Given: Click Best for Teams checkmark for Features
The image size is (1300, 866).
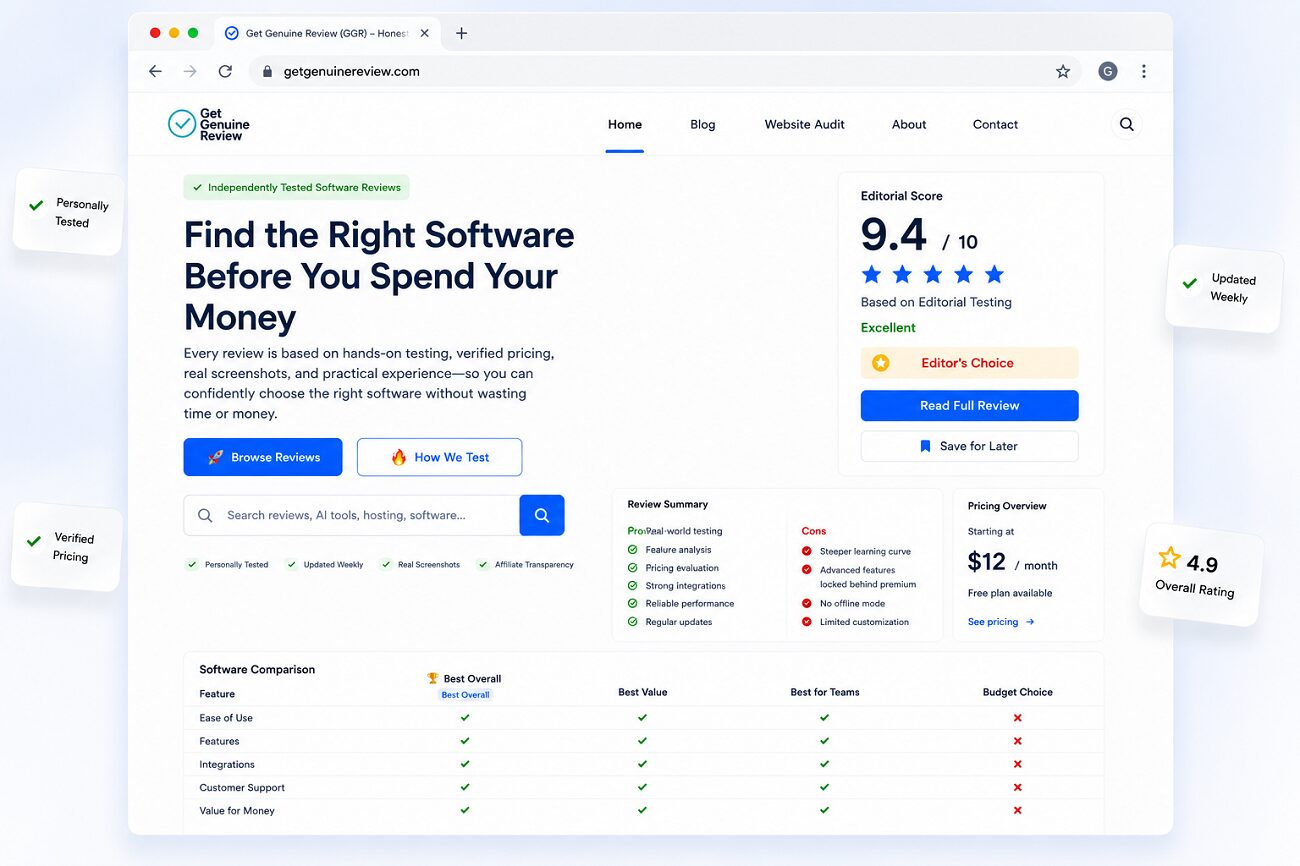Looking at the screenshot, I should 824,741.
